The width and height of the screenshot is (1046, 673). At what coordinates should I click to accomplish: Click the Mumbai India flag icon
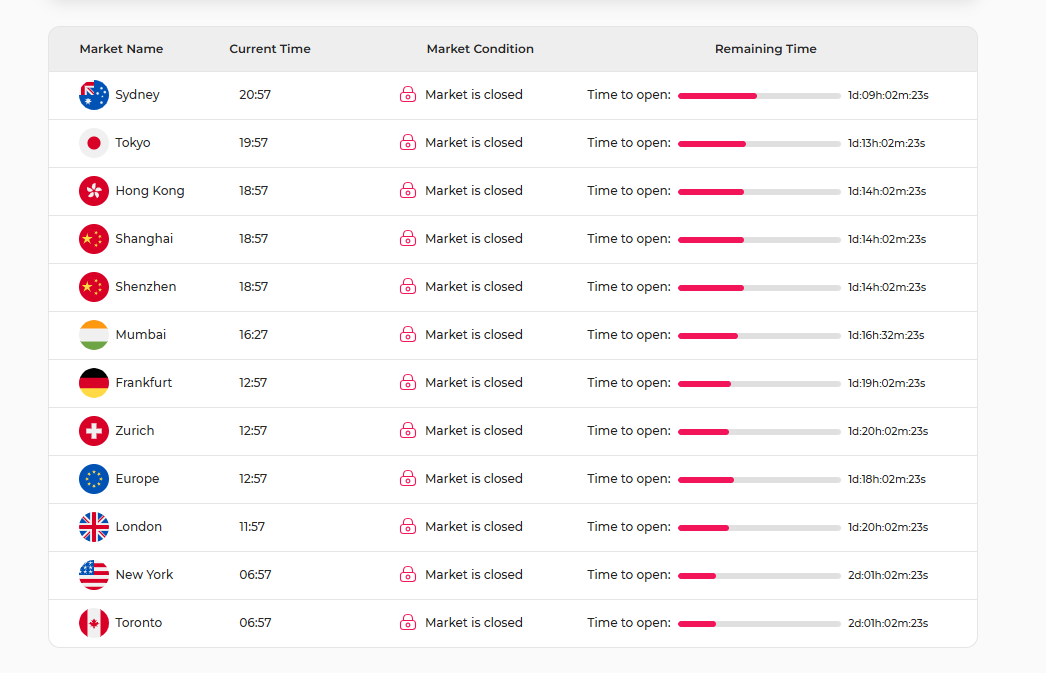pyautogui.click(x=94, y=335)
